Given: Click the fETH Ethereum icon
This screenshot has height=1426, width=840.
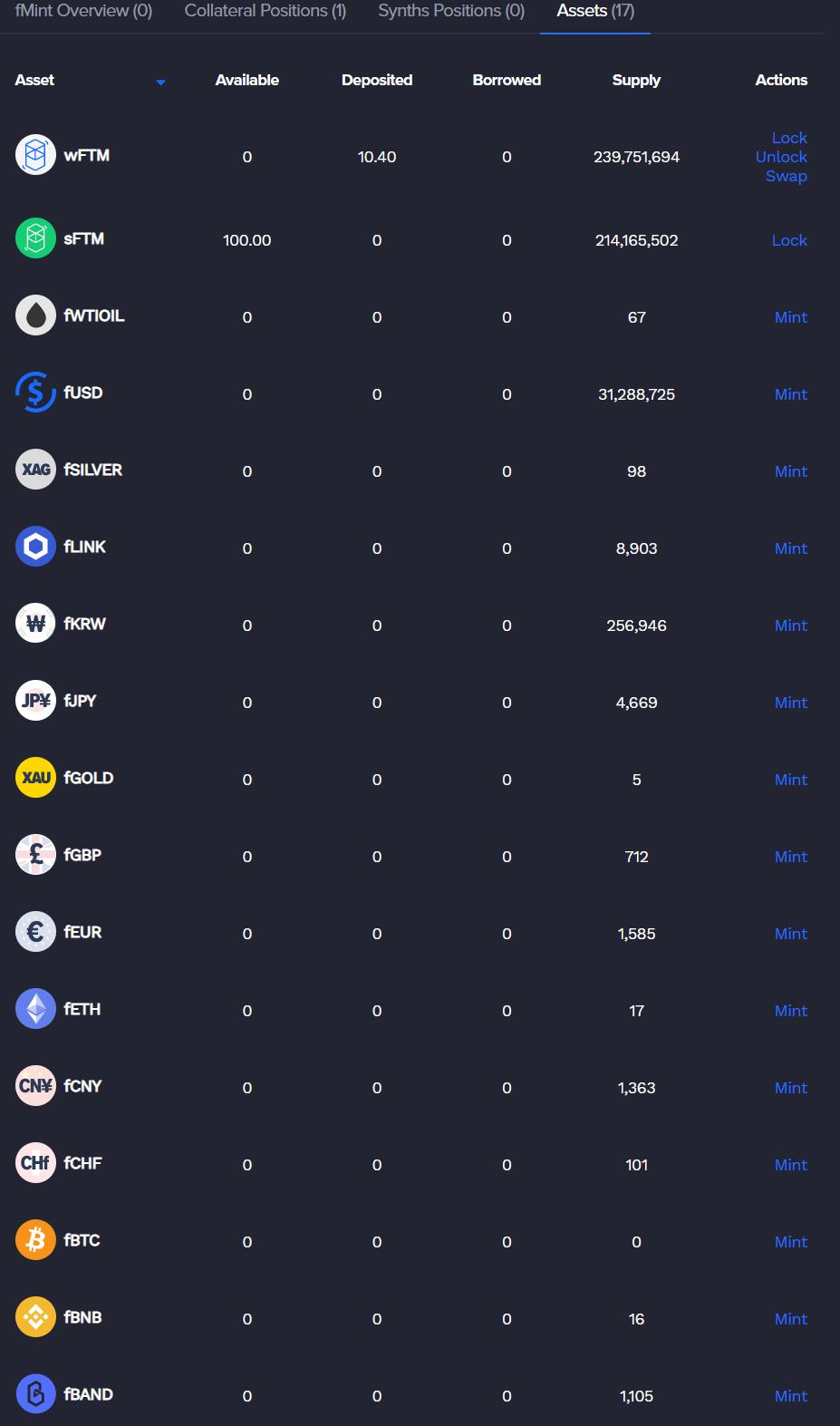Looking at the screenshot, I should [35, 1009].
